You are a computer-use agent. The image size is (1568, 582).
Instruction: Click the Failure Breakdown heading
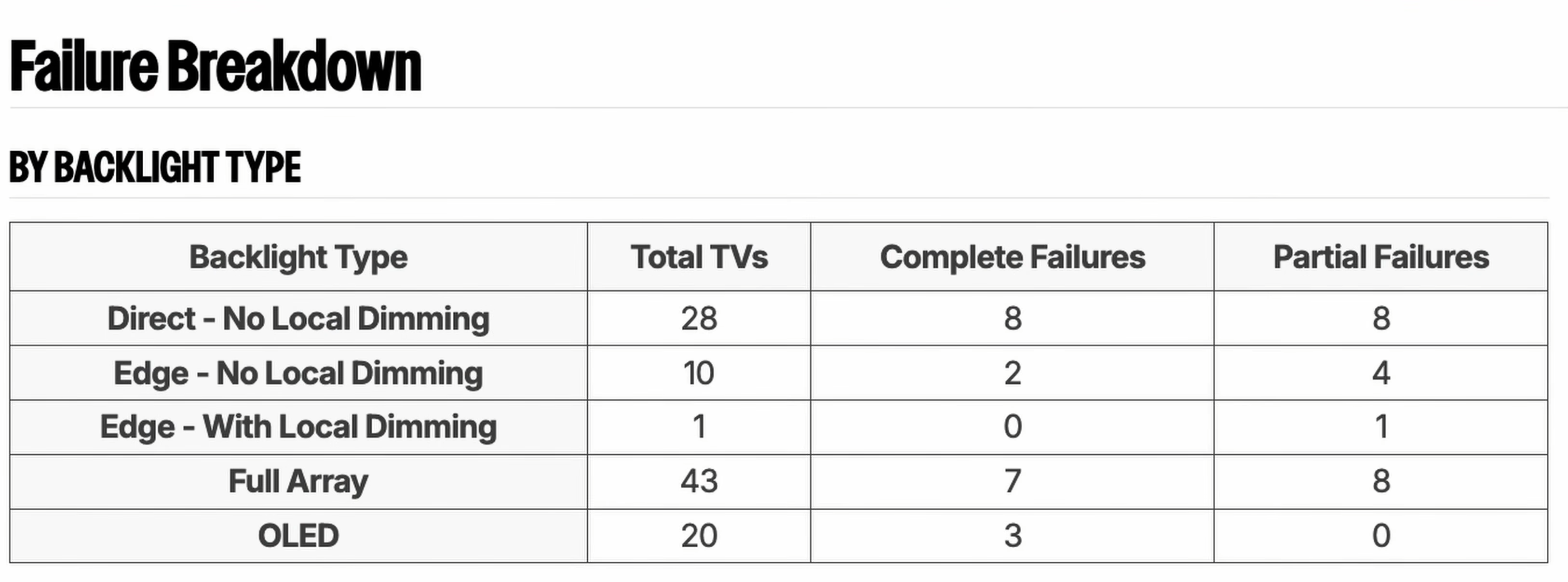[x=216, y=66]
